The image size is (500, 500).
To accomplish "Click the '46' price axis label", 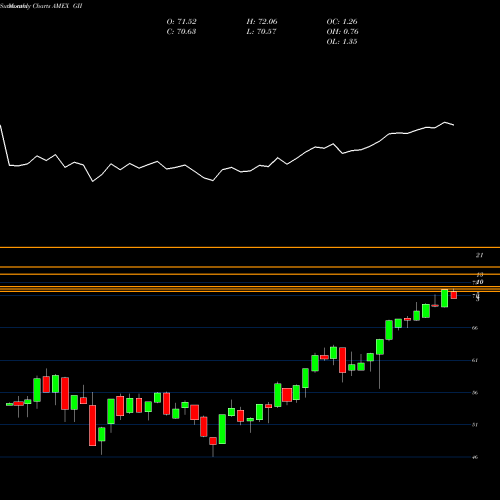I will pos(475,457).
